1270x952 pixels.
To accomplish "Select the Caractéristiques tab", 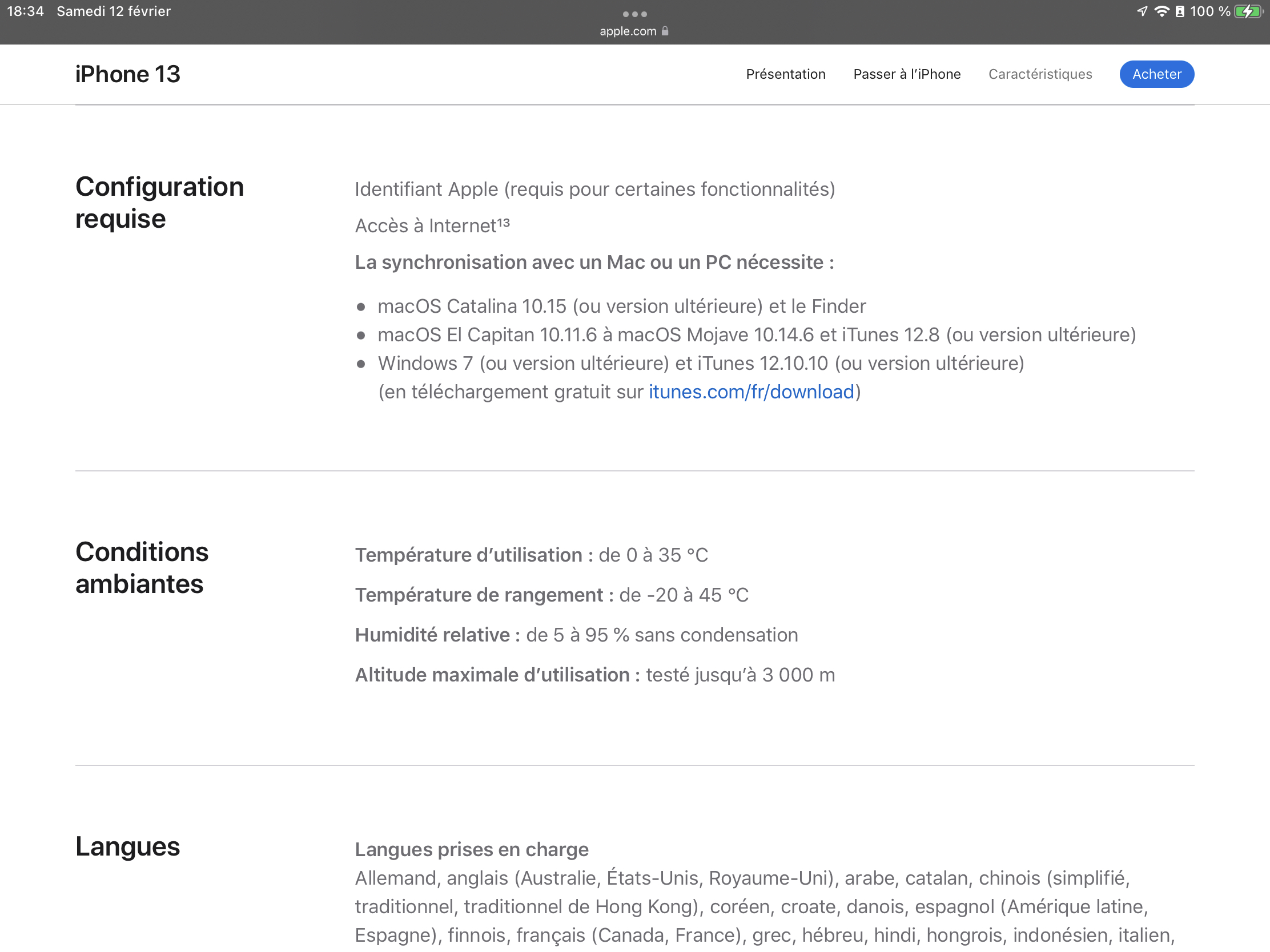I will 1040,74.
